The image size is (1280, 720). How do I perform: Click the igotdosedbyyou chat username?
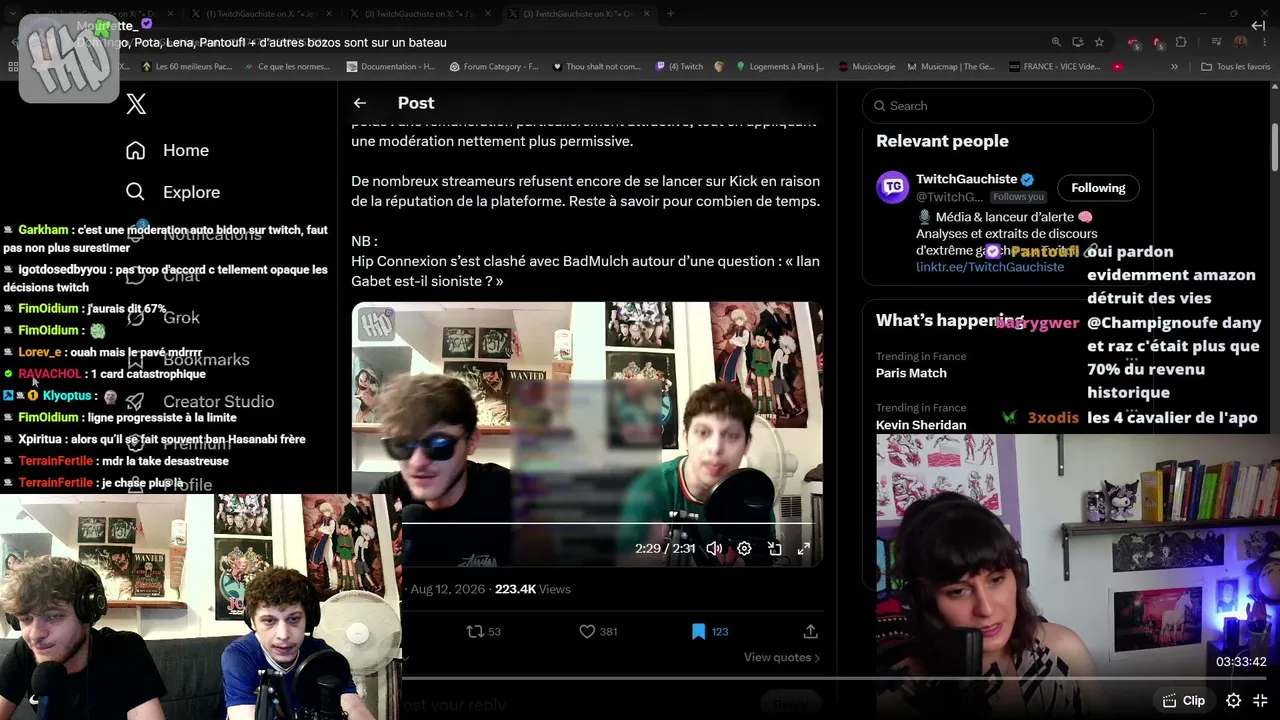[62, 270]
